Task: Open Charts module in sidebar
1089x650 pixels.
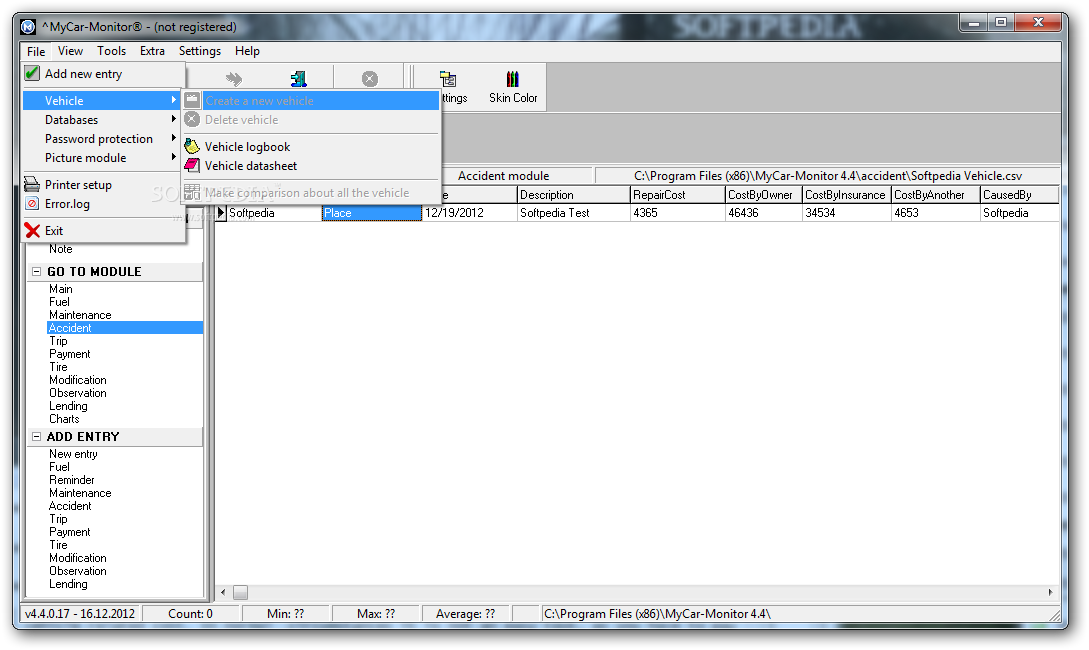Action: pyautogui.click(x=64, y=419)
